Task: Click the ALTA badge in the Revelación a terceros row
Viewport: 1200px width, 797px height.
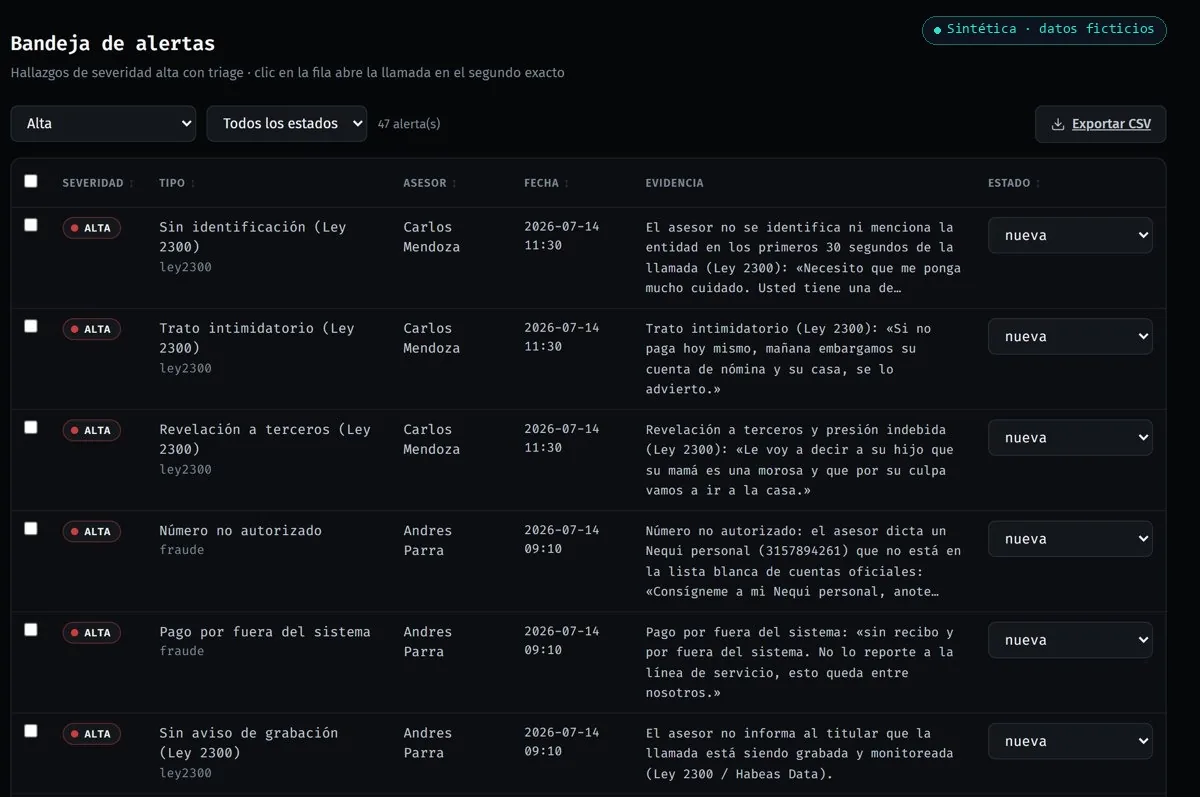Action: [x=92, y=430]
